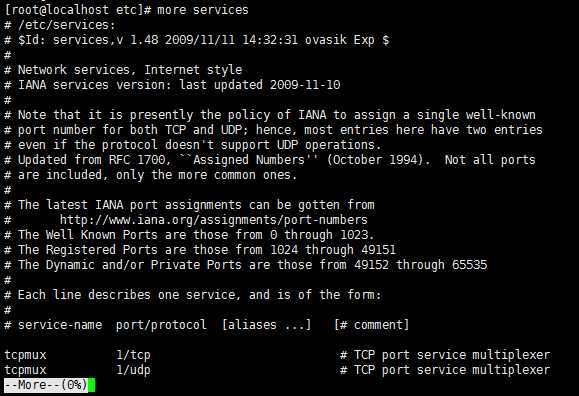This screenshot has width=579, height=396.
Task: Click the '1024 through 49151' port range
Action: [x=333, y=250]
